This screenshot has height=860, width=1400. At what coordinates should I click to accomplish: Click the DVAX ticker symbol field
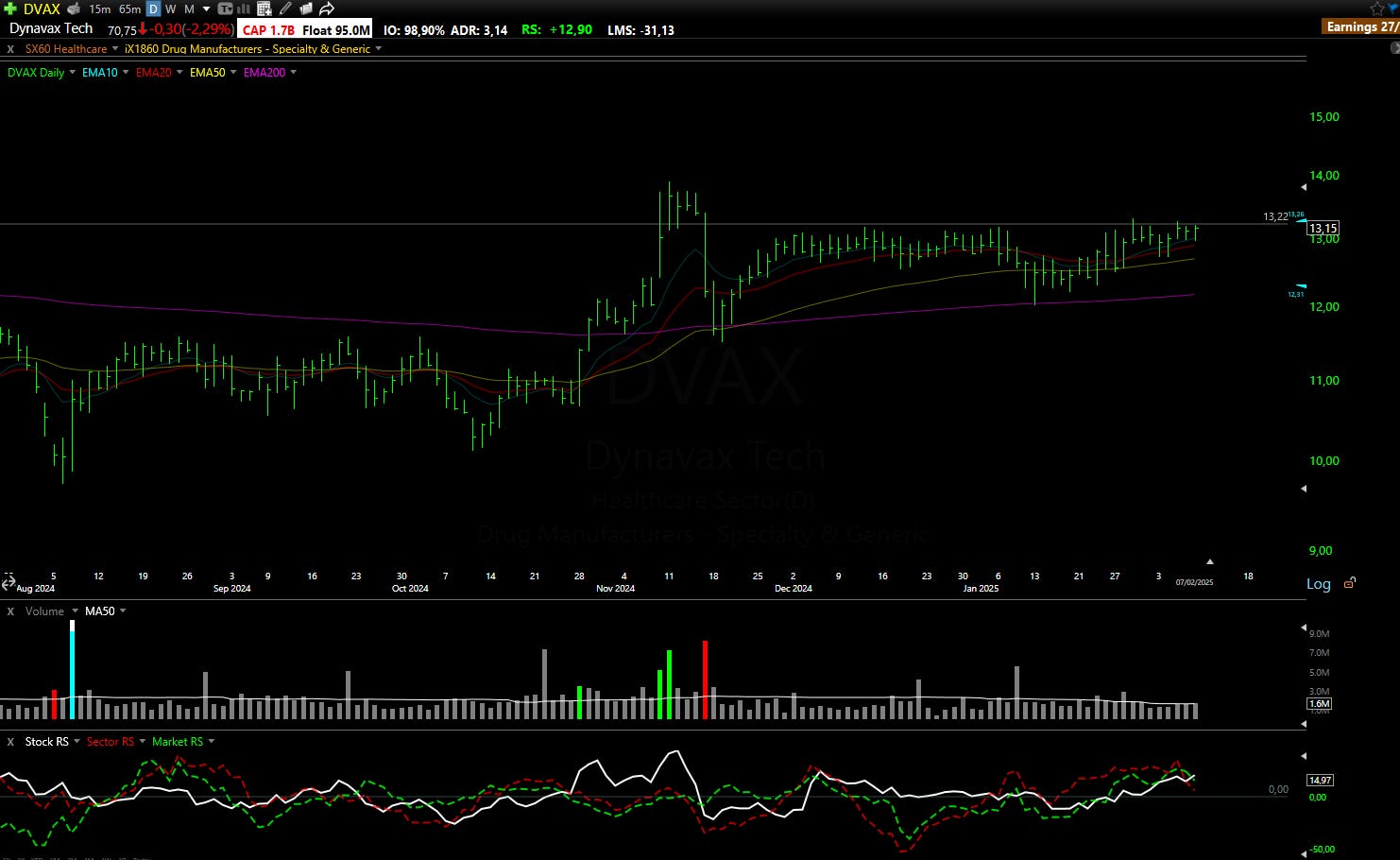[42, 9]
